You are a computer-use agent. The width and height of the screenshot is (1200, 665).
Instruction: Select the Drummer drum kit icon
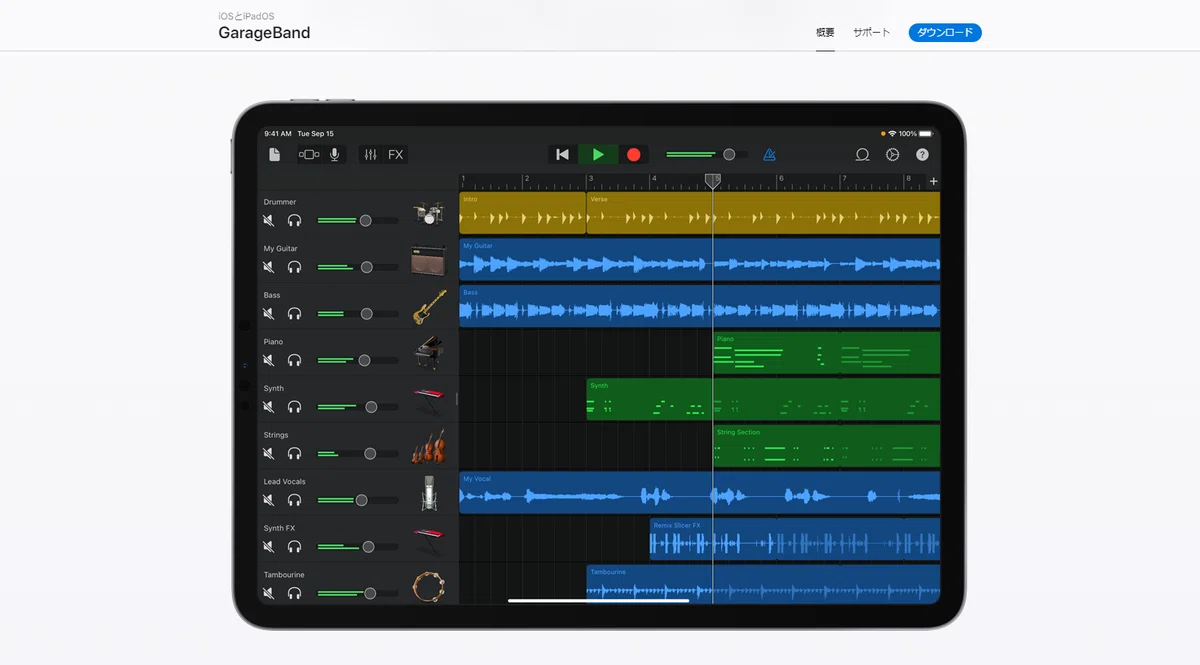429,213
